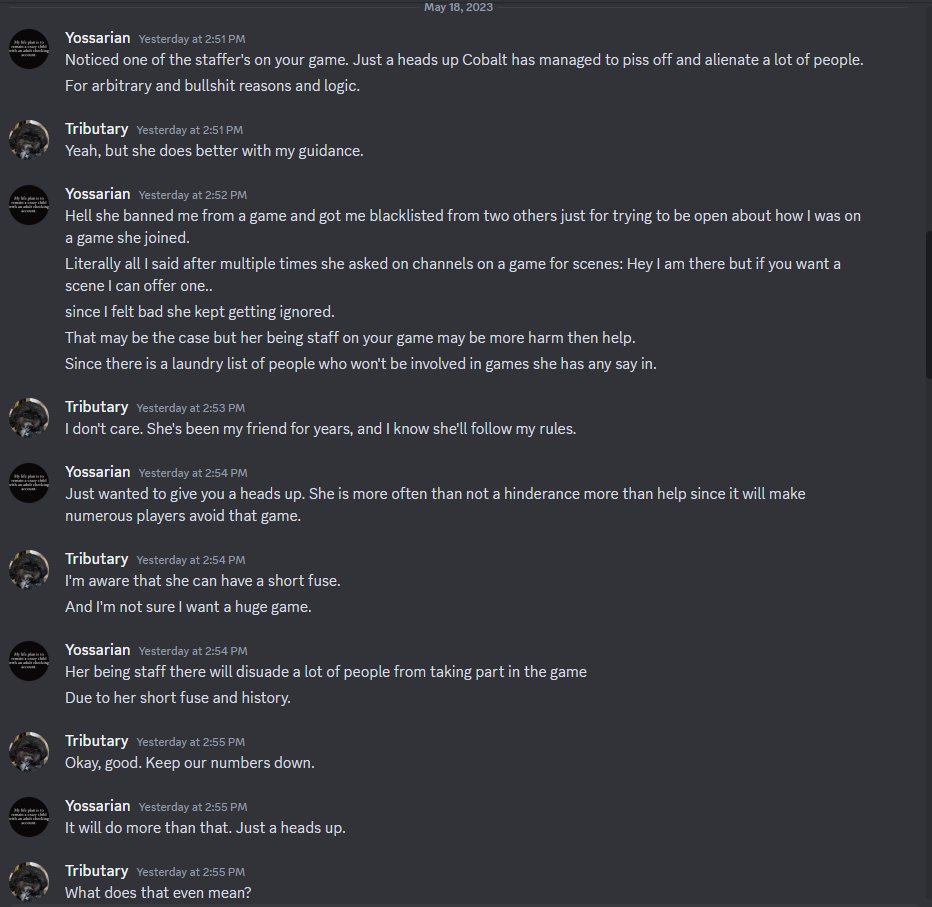Click Tributary's avatar near "short fuse" message
Screen dimensions: 932x907
click(x=29, y=569)
